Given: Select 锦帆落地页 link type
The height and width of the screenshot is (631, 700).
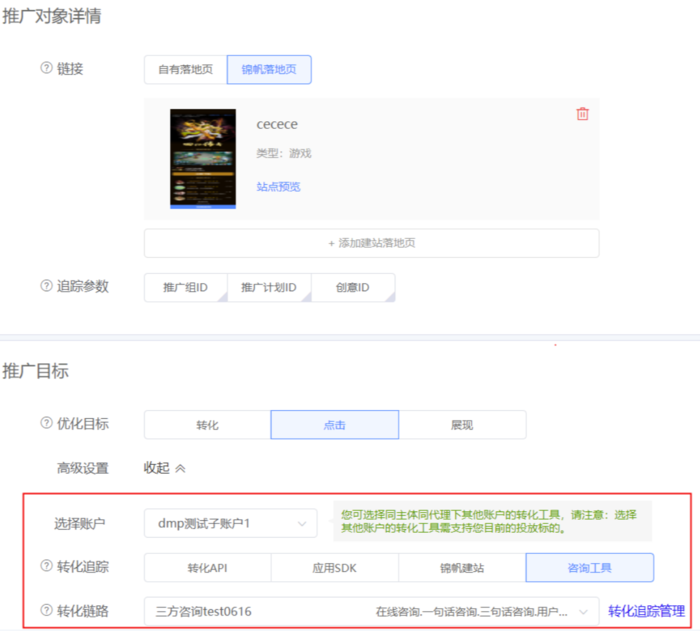Looking at the screenshot, I should 269,69.
